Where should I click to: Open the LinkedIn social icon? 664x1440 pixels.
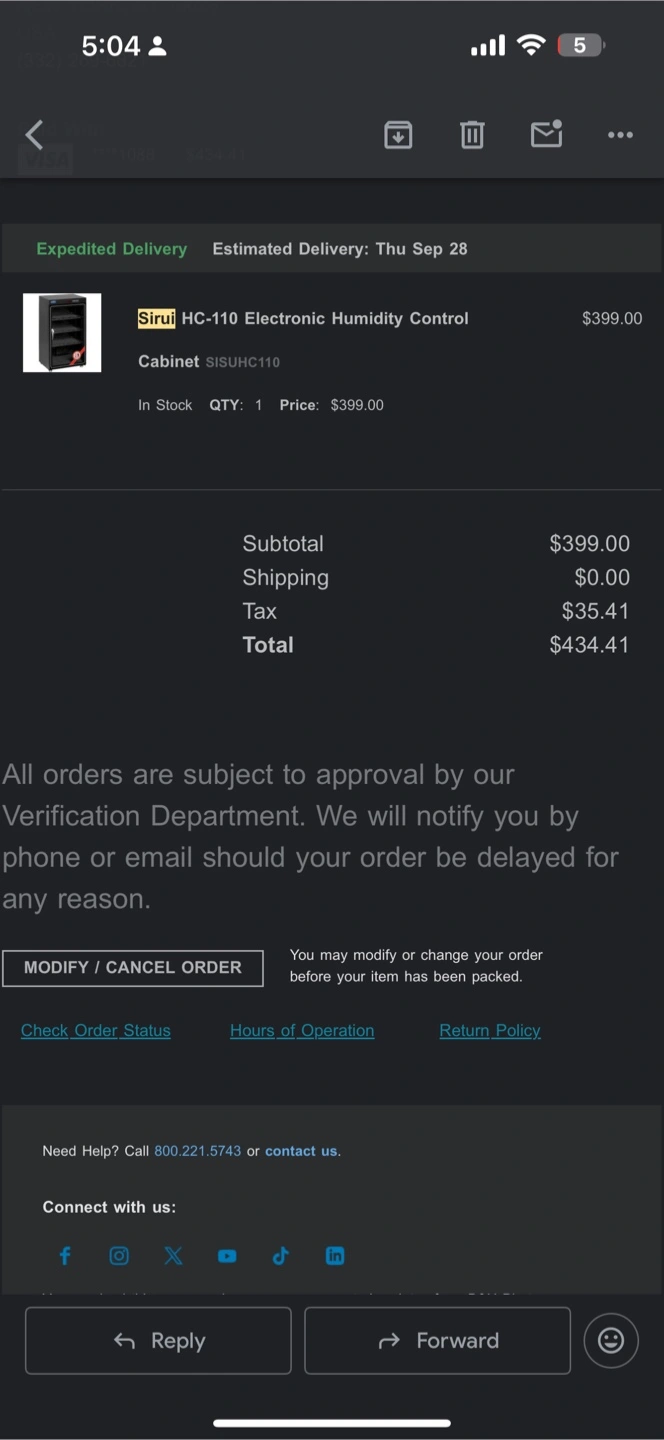coord(335,1256)
